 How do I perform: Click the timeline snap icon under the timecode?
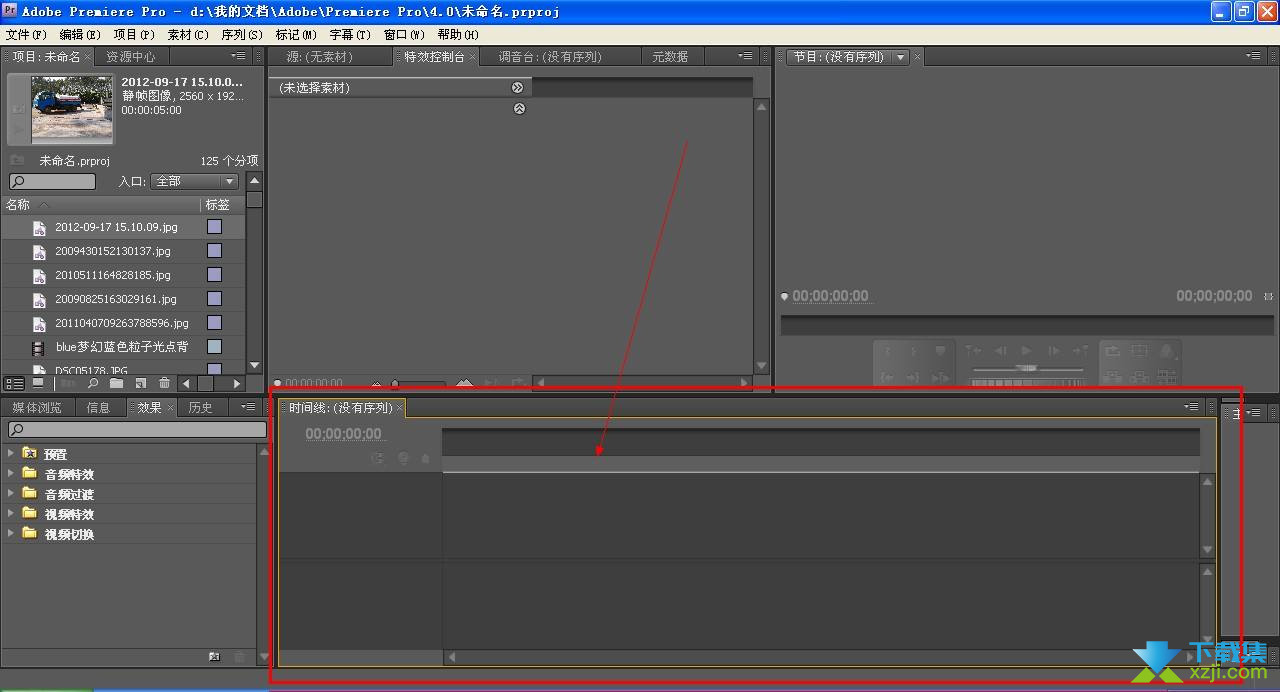coord(377,459)
